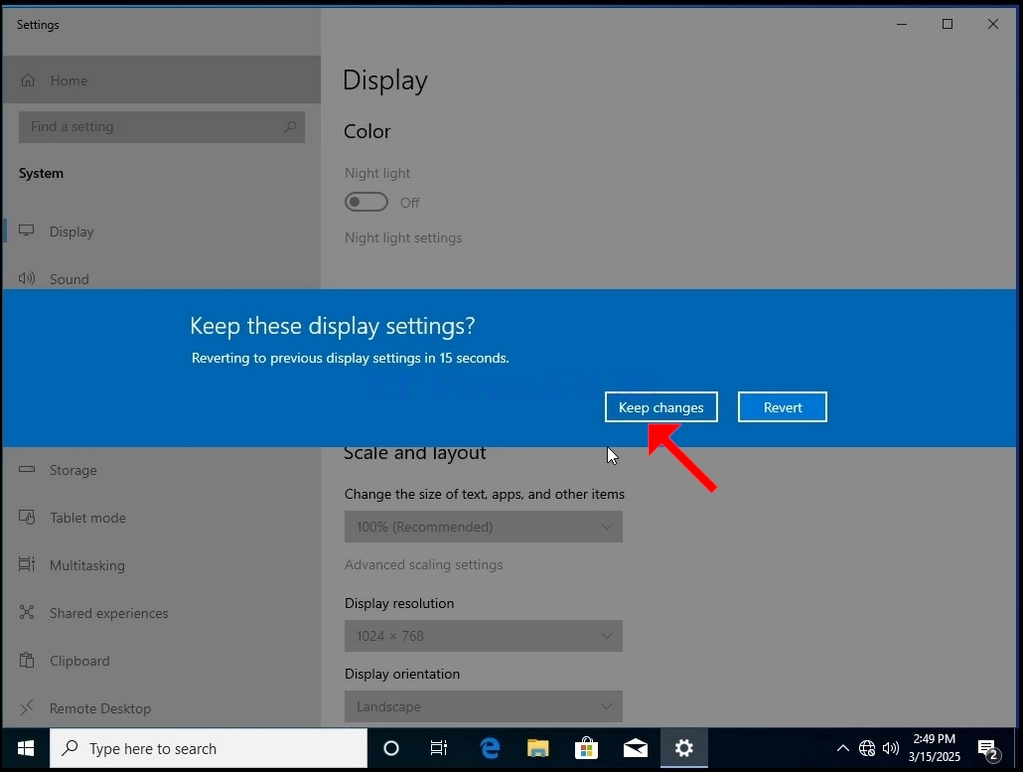Viewport: 1023px width, 772px height.
Task: Show hidden system tray icons
Action: [843, 749]
